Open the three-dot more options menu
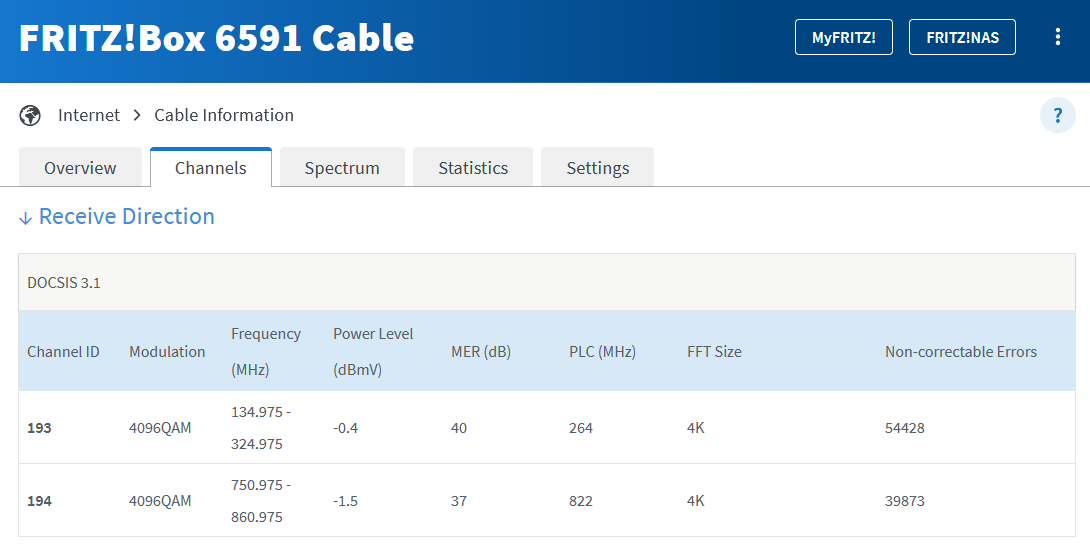Viewport: 1090px width, 547px height. [x=1058, y=37]
